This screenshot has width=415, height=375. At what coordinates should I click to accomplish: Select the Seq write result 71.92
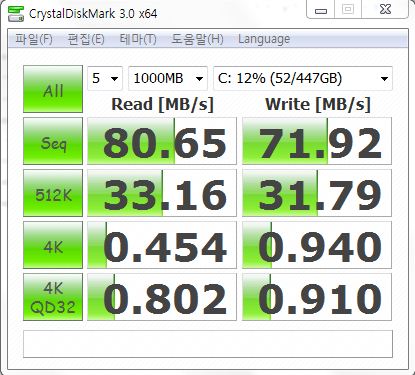click(317, 141)
